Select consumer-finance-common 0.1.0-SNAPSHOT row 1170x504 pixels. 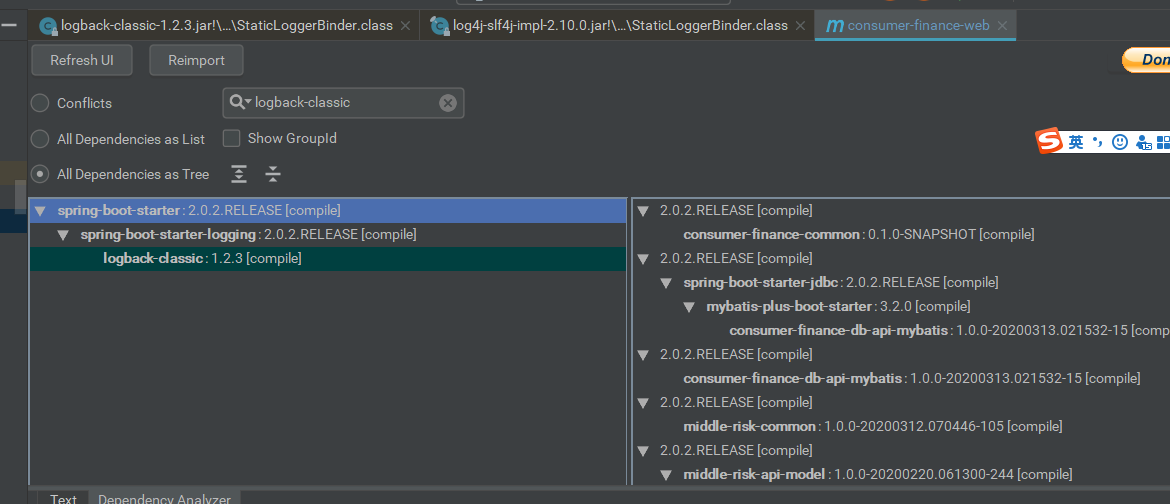[858, 234]
